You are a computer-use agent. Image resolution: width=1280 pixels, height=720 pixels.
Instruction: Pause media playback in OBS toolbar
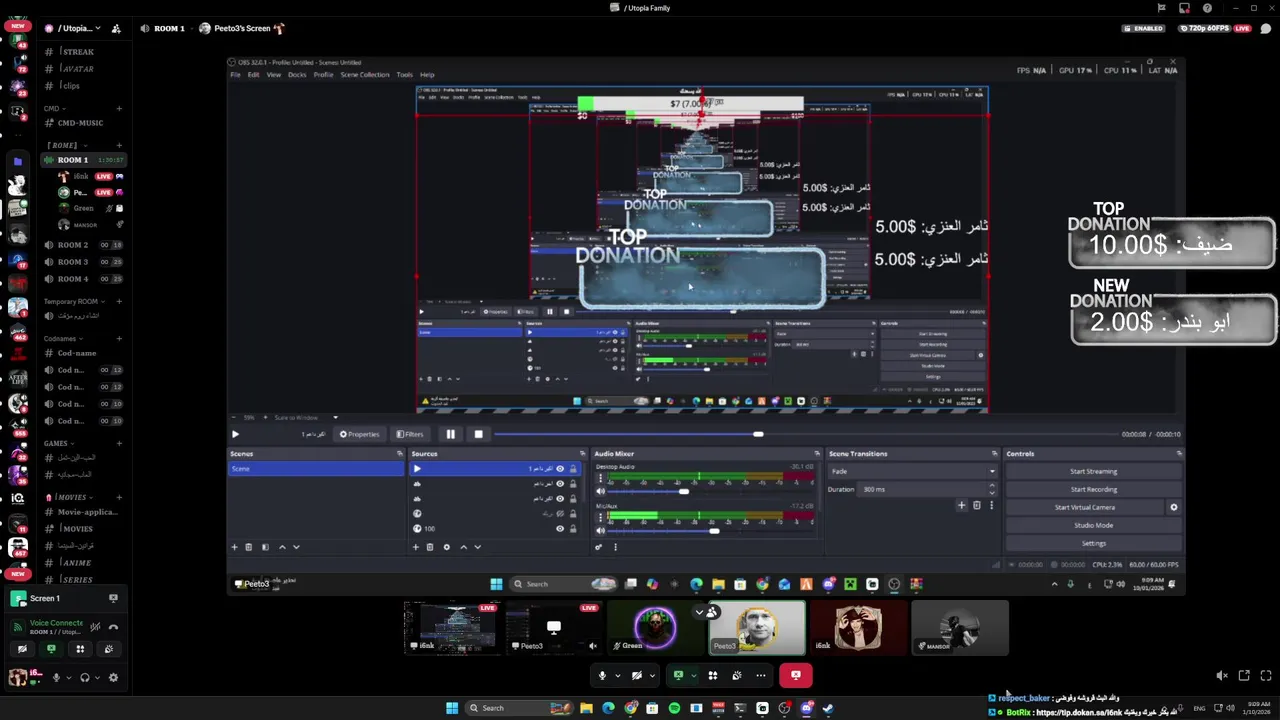pos(450,434)
